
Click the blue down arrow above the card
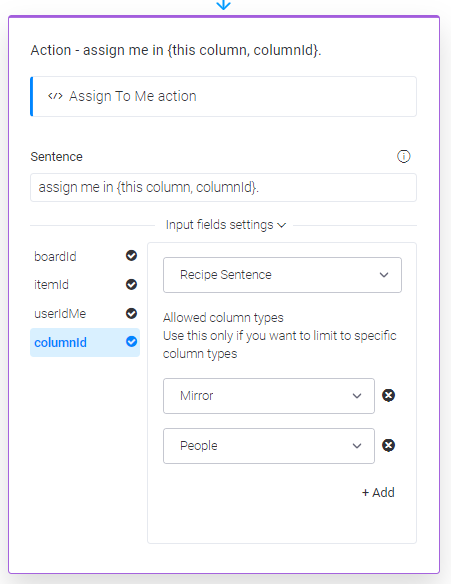[223, 4]
